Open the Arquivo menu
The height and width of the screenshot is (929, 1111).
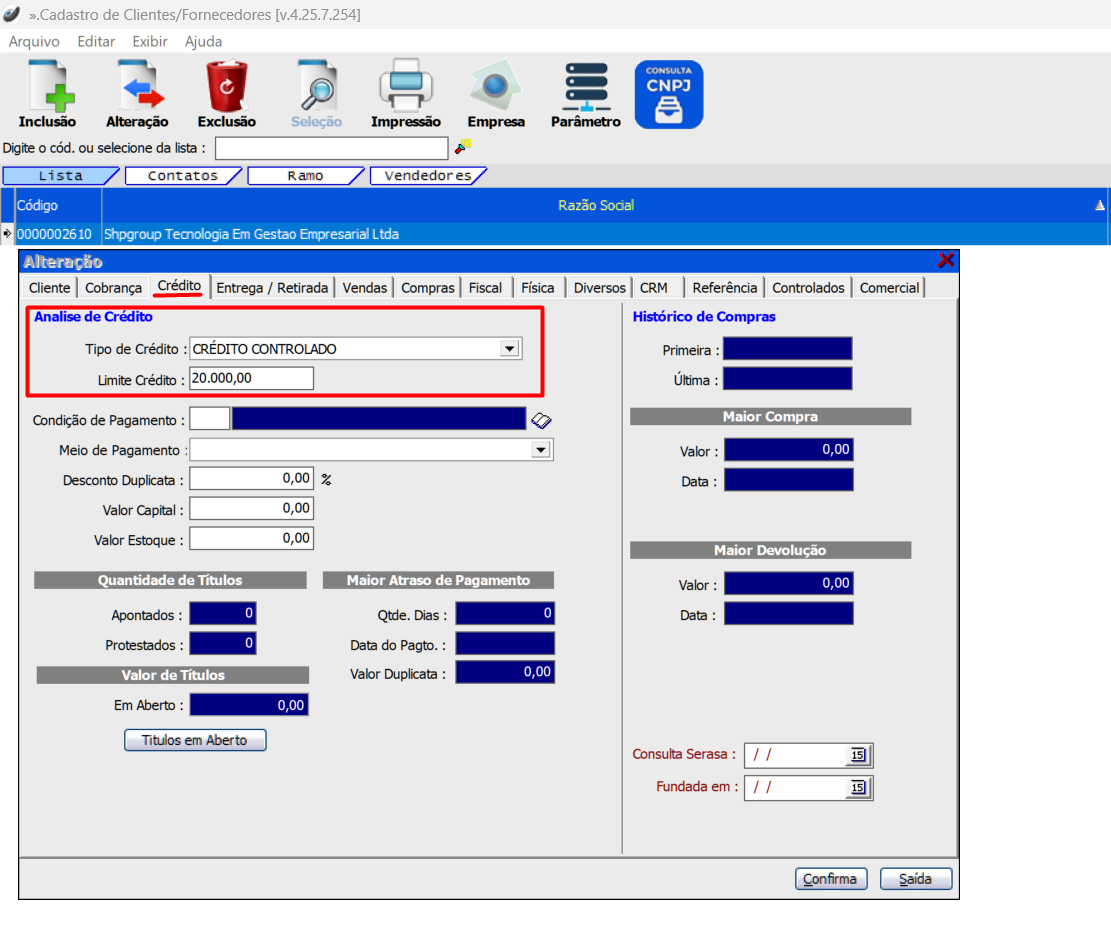(x=34, y=42)
